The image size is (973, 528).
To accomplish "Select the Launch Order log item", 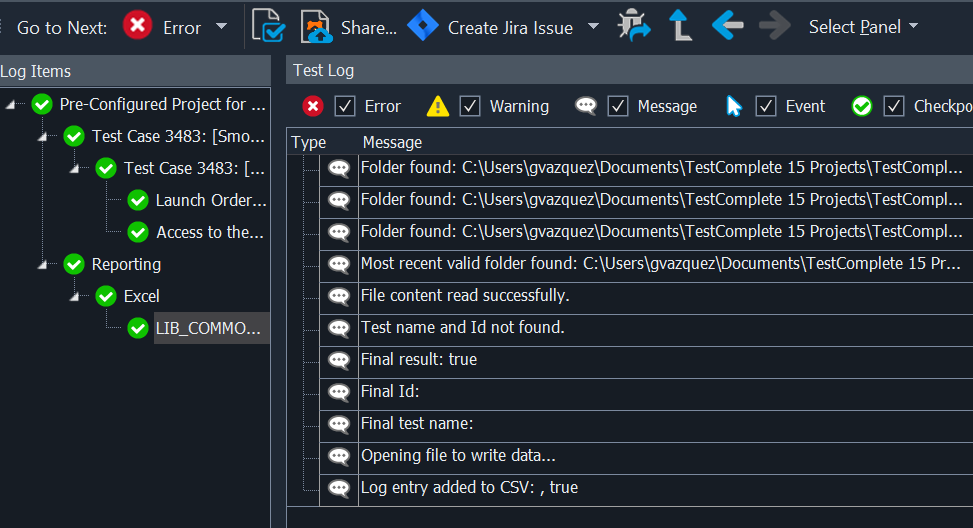I will coord(210,200).
